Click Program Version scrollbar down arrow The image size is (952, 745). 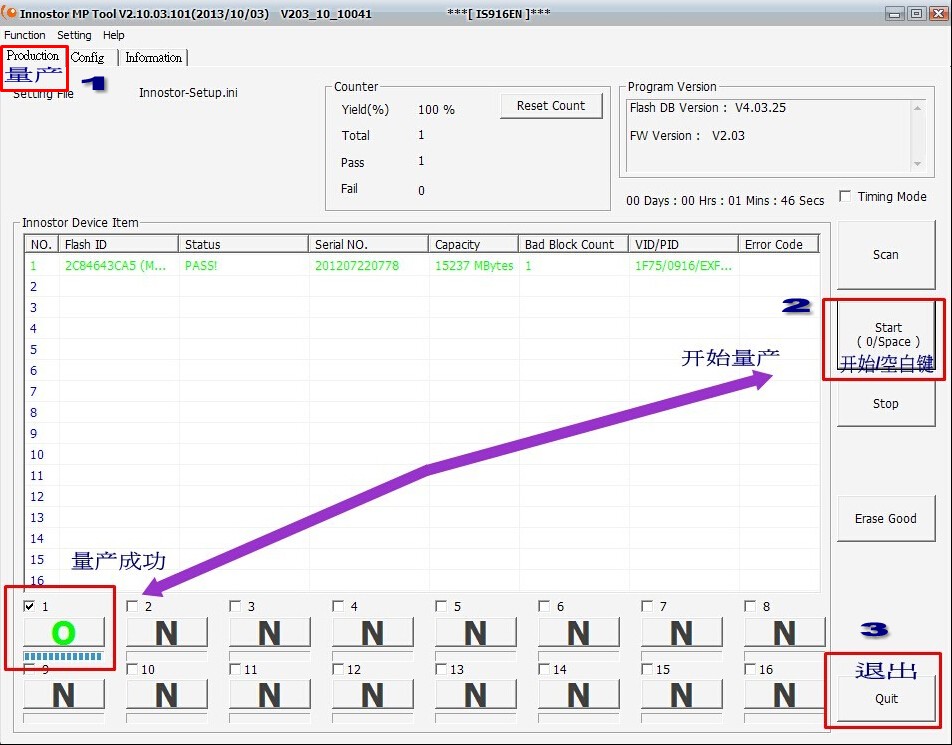[917, 164]
